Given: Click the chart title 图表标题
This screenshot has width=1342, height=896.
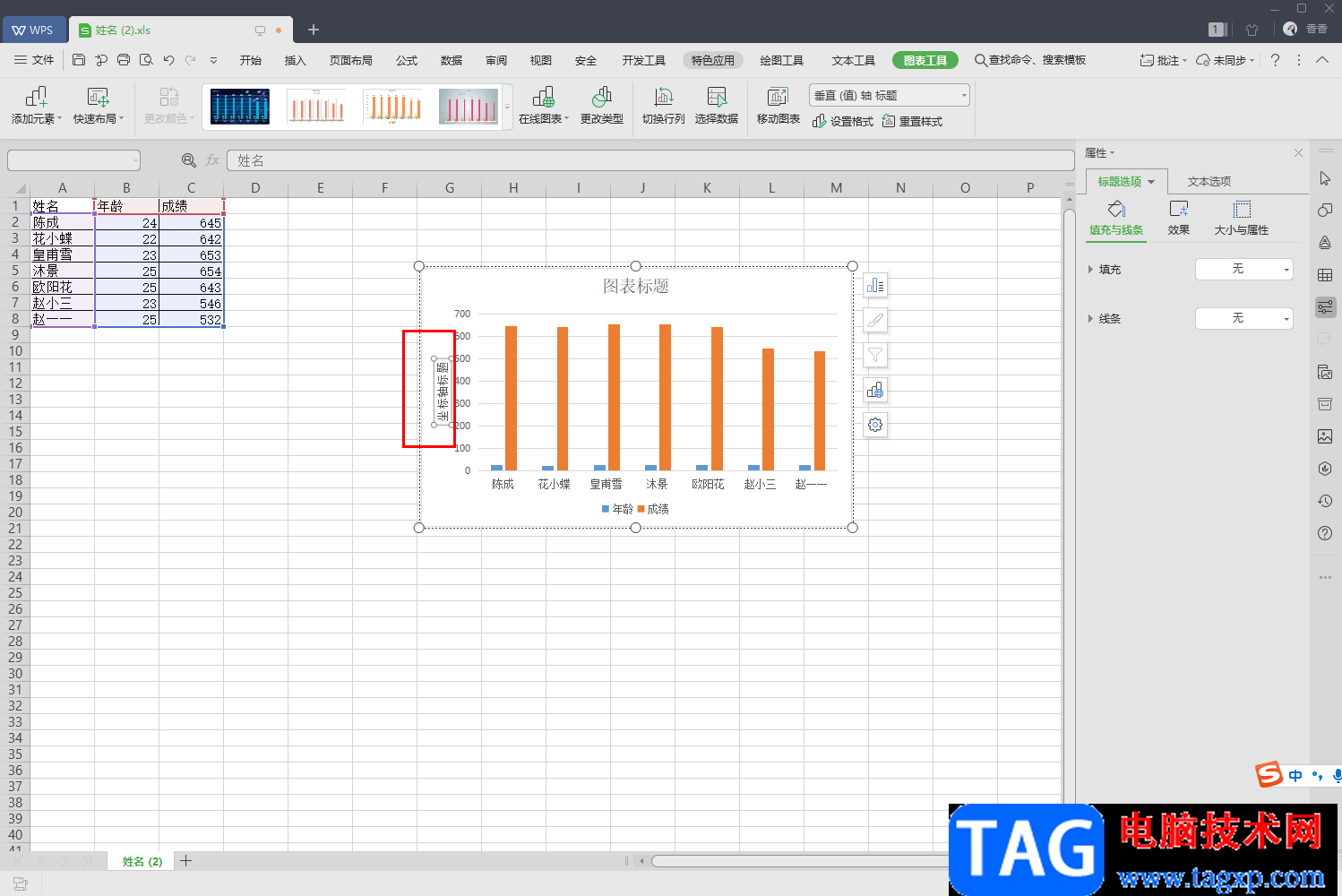Looking at the screenshot, I should [635, 286].
